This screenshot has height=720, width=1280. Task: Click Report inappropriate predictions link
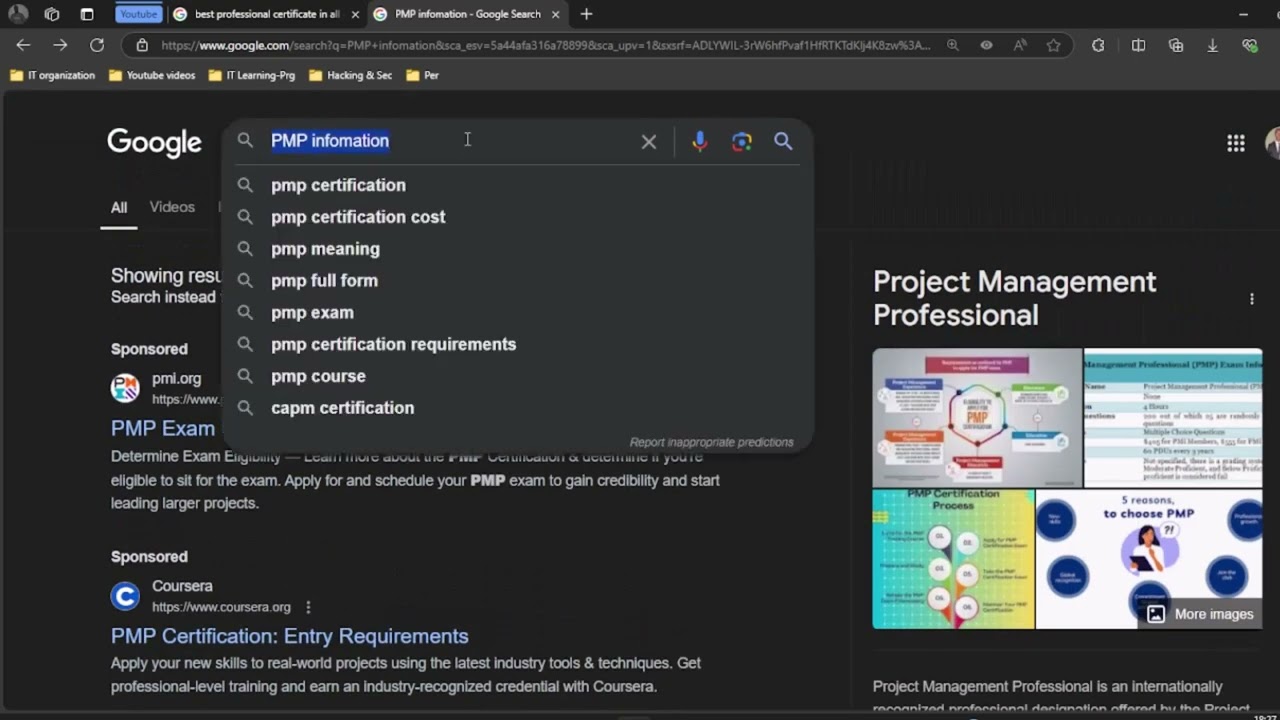click(711, 442)
